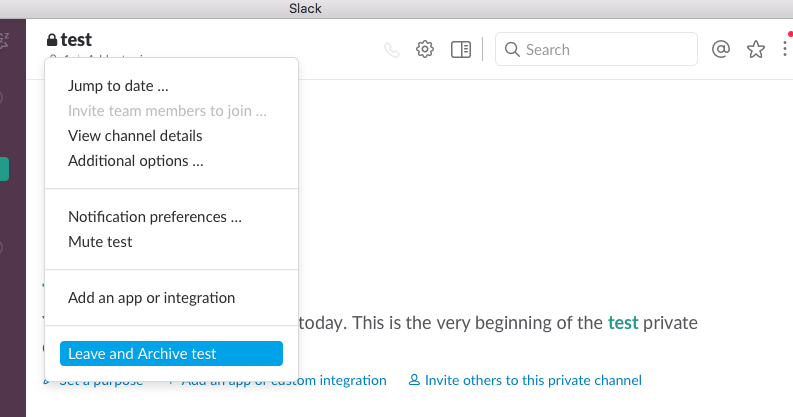Mute the test channel

(100, 242)
